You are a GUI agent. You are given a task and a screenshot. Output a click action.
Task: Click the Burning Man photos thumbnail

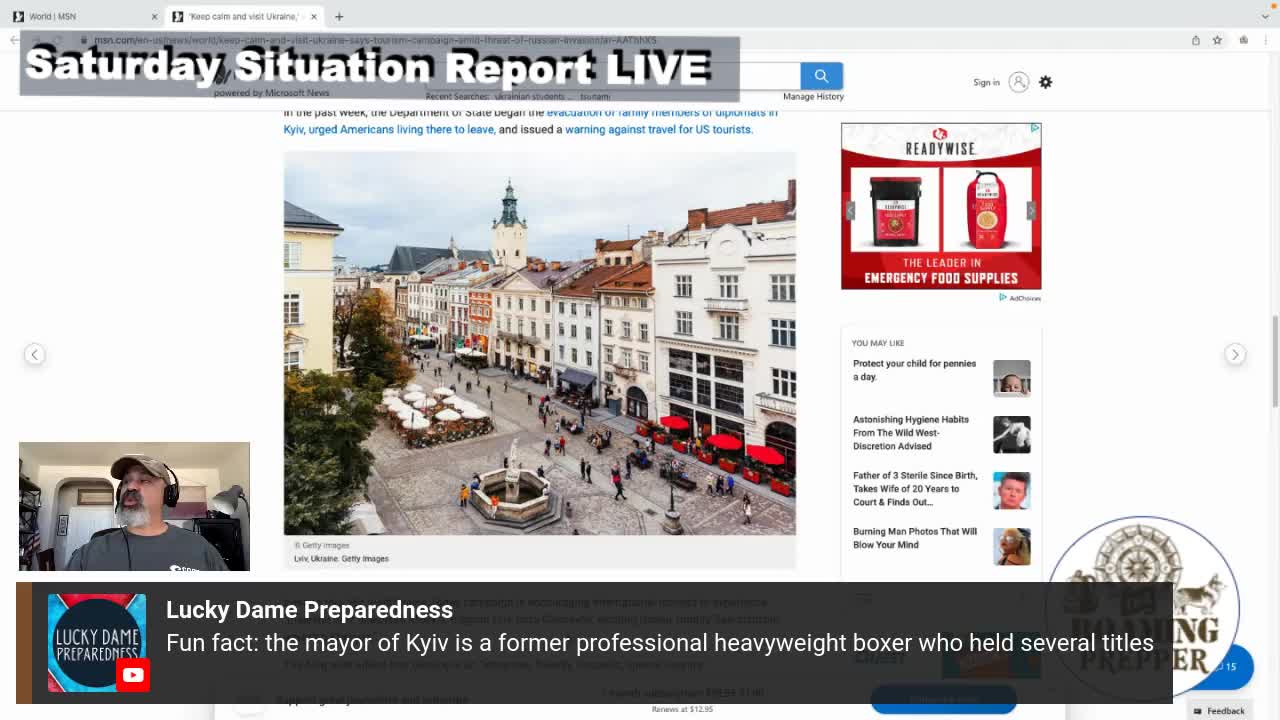(1011, 546)
